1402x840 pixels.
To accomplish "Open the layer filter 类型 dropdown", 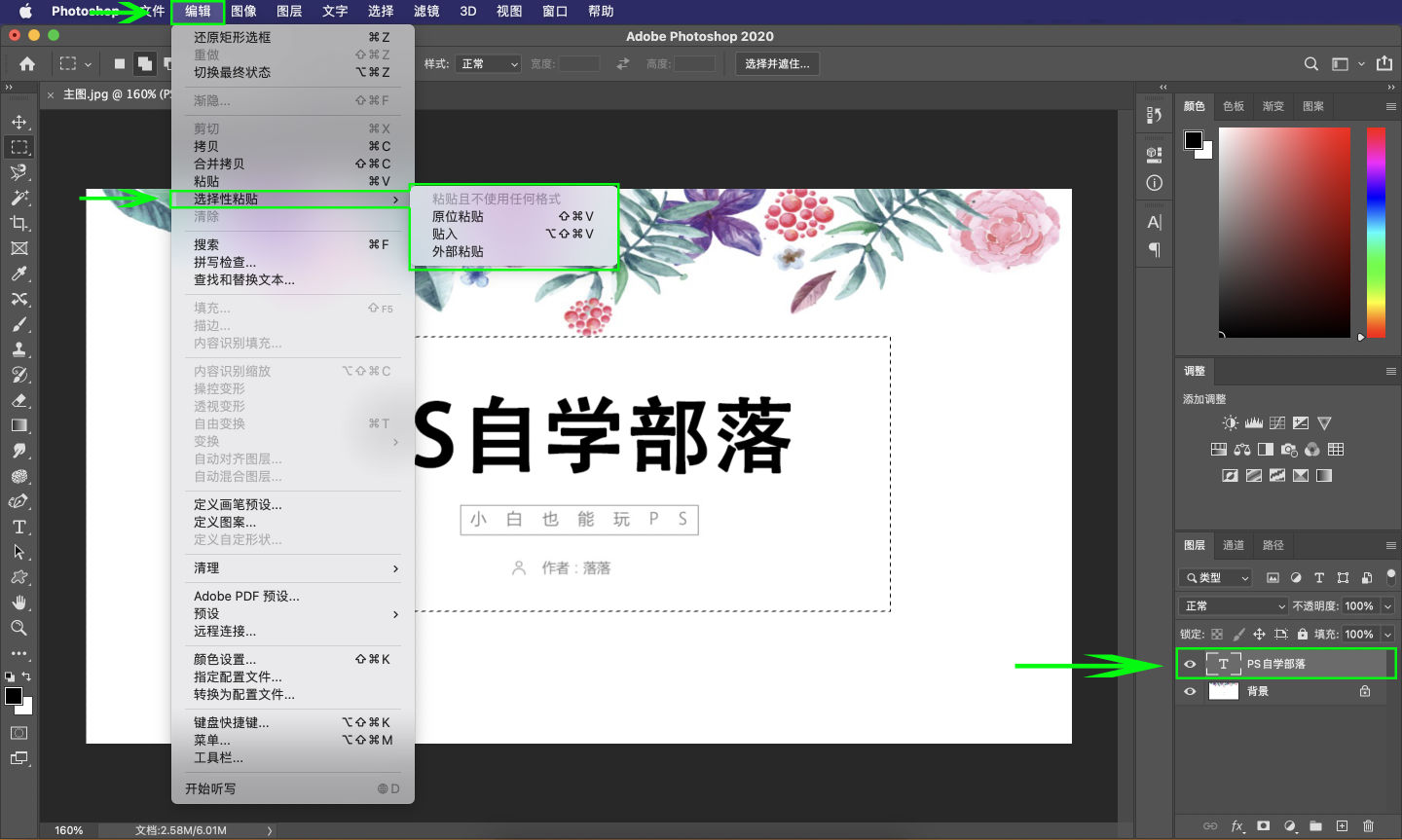I will click(x=1215, y=577).
